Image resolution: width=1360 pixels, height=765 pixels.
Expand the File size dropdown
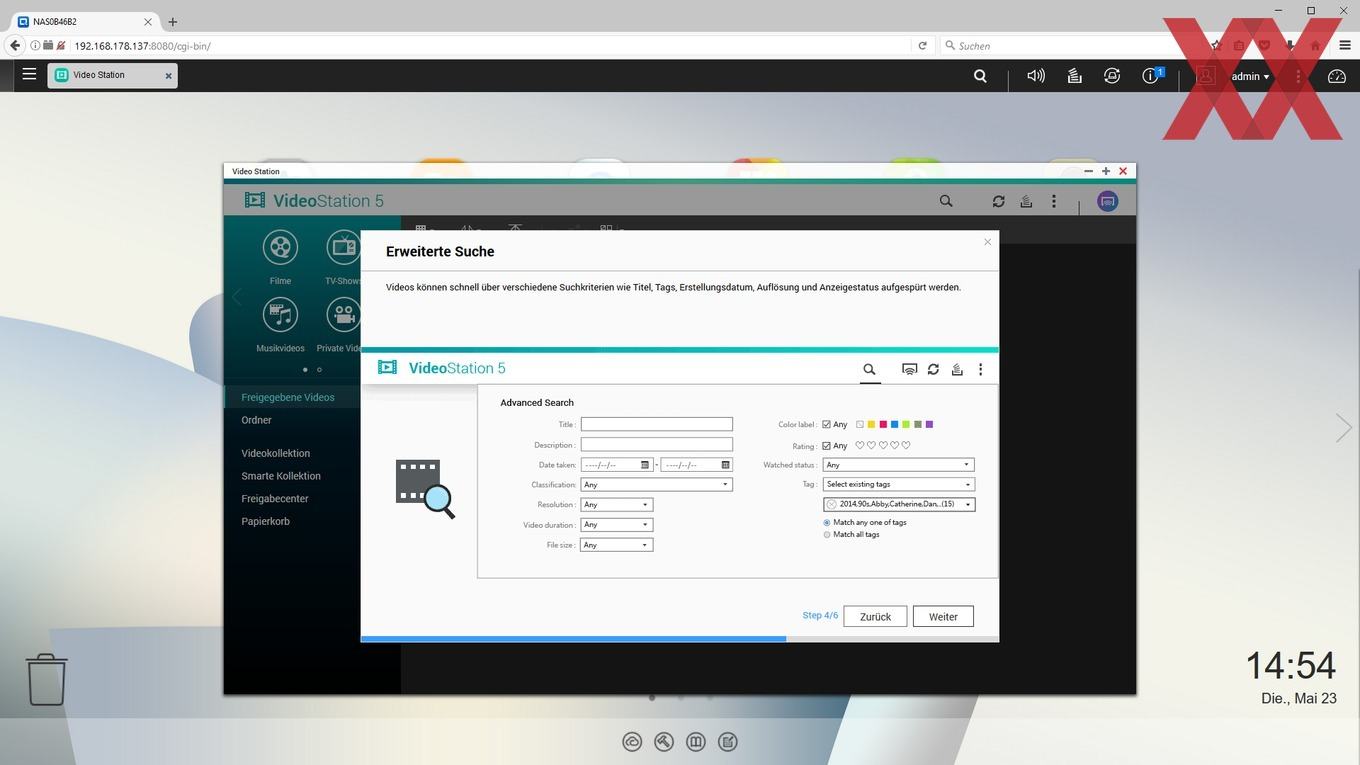pos(616,545)
